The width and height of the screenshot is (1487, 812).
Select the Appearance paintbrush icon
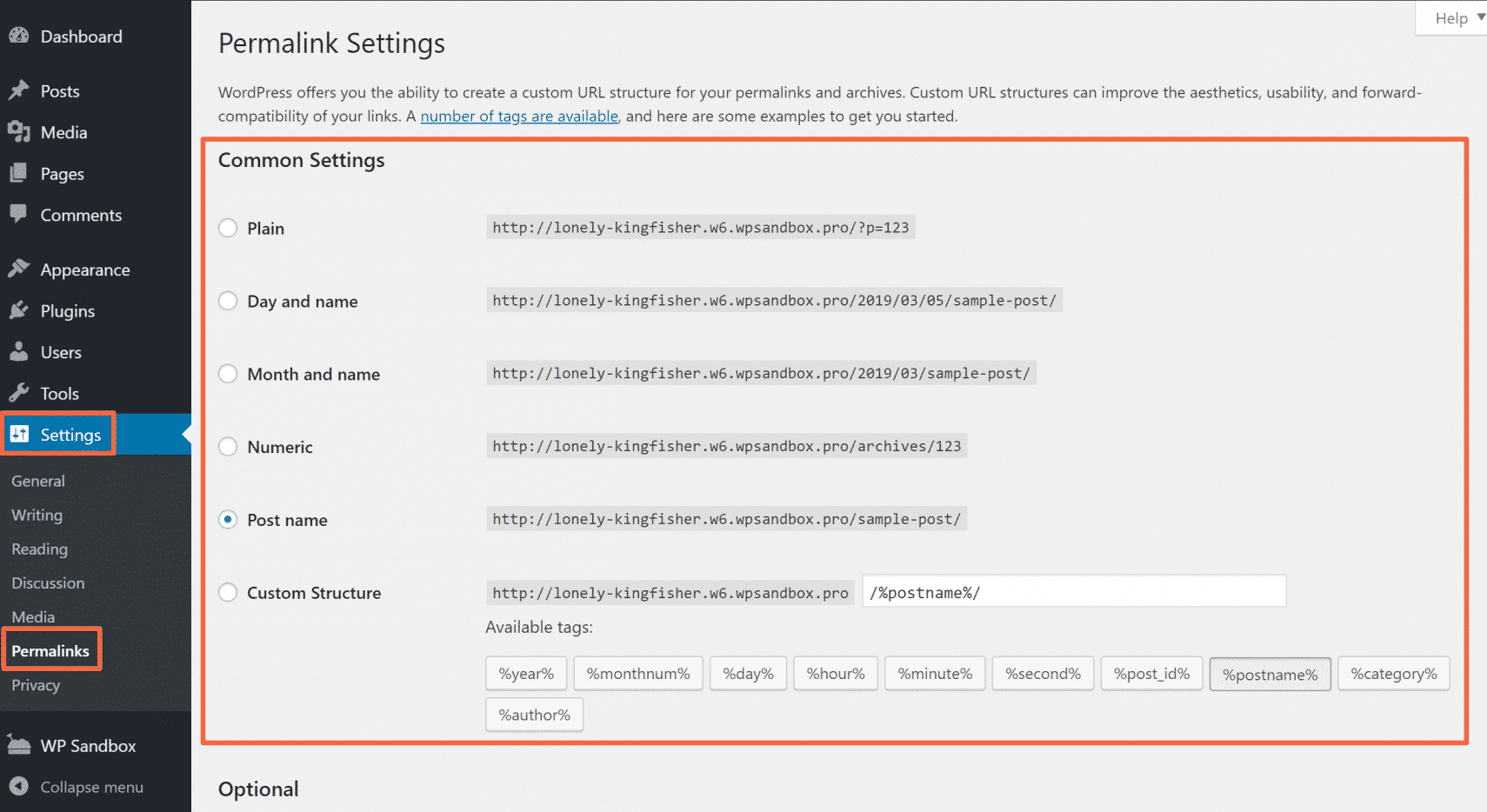click(19, 269)
